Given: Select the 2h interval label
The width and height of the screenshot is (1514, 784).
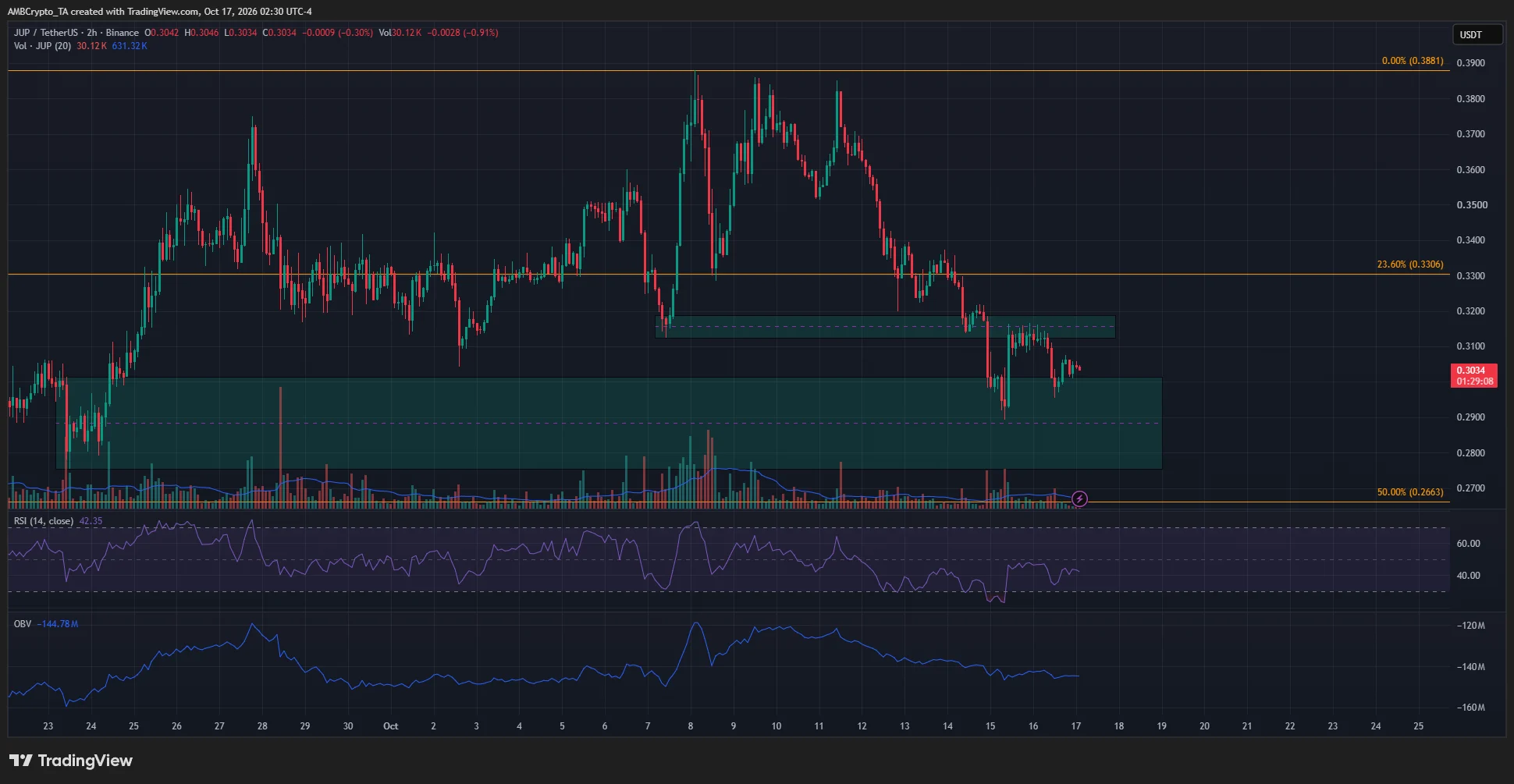Looking at the screenshot, I should pos(92,33).
